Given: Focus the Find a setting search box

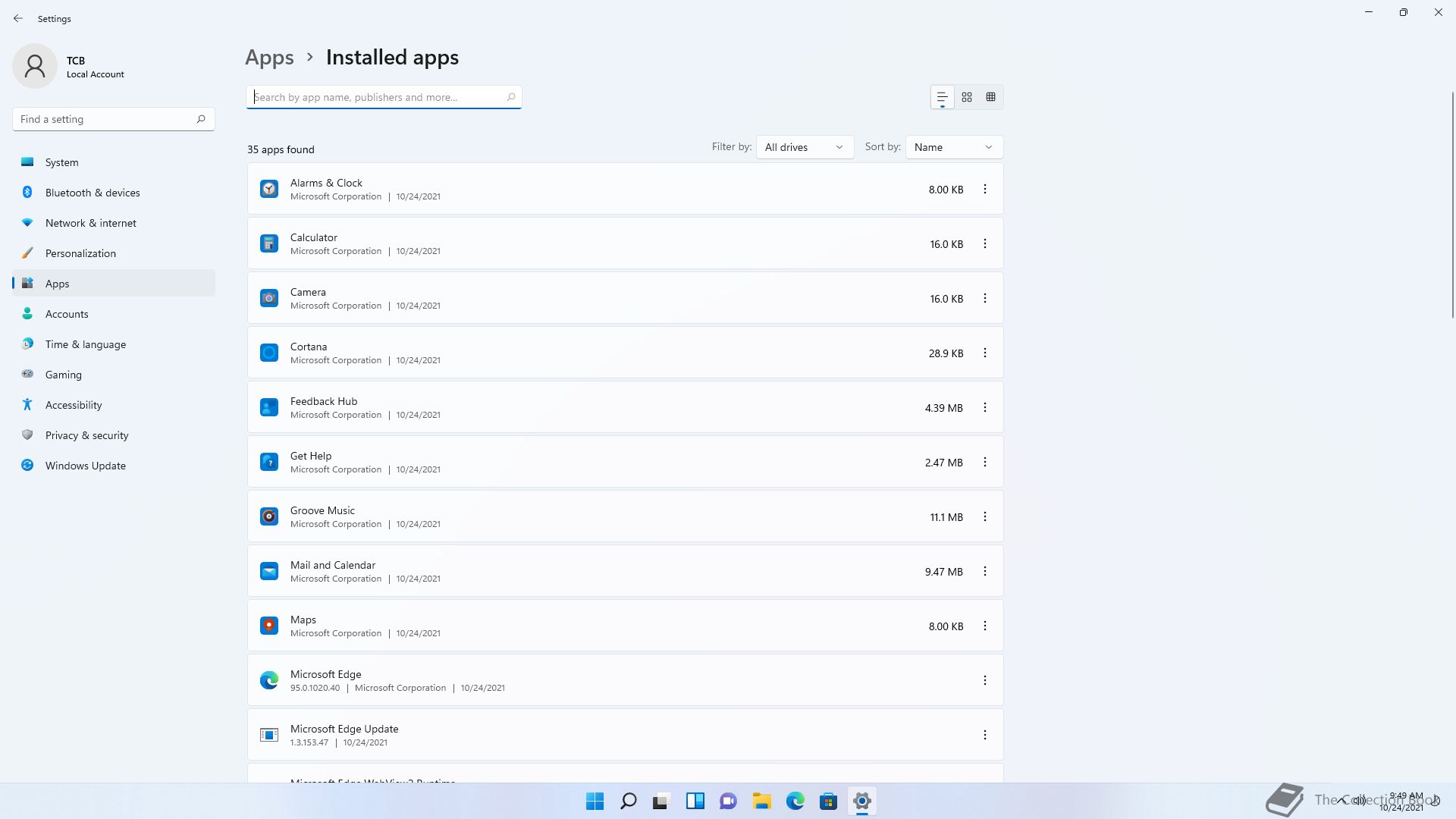Looking at the screenshot, I should (114, 119).
